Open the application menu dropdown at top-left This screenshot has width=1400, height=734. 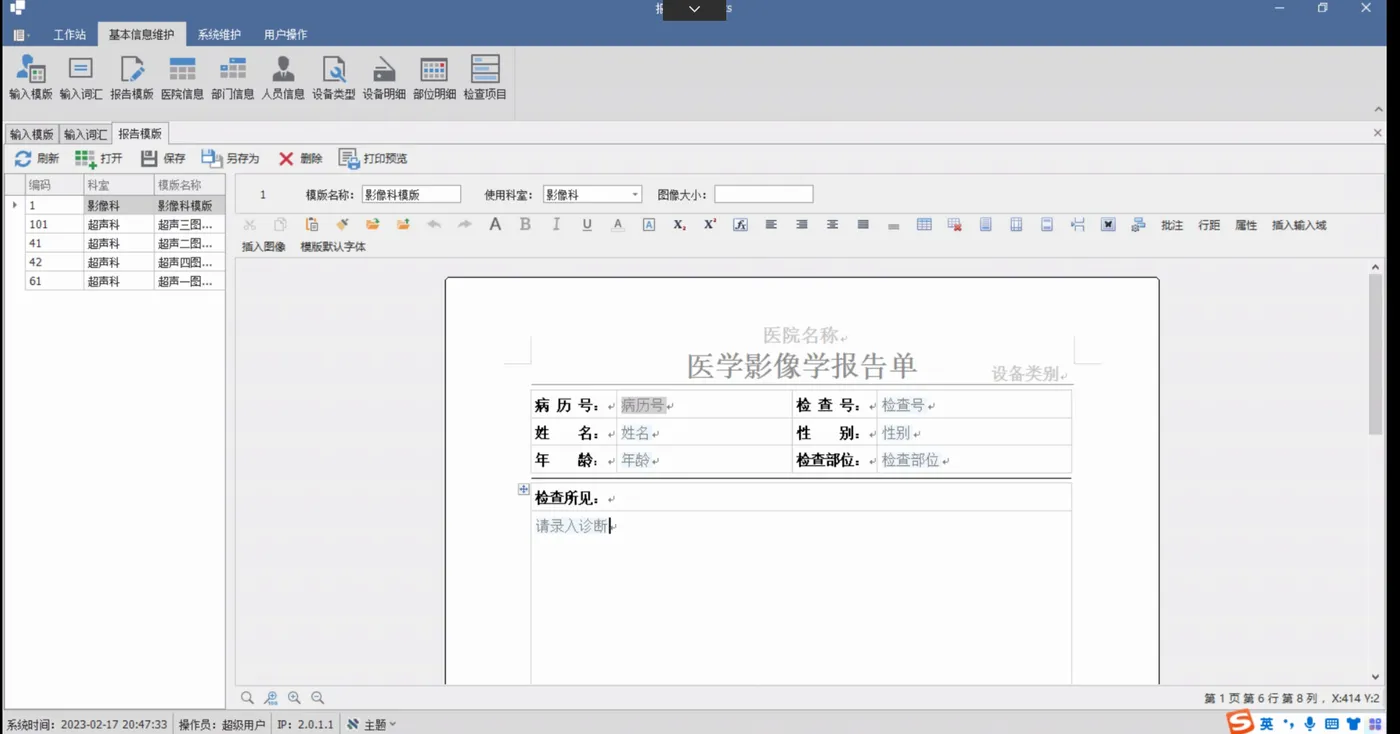(x=20, y=34)
